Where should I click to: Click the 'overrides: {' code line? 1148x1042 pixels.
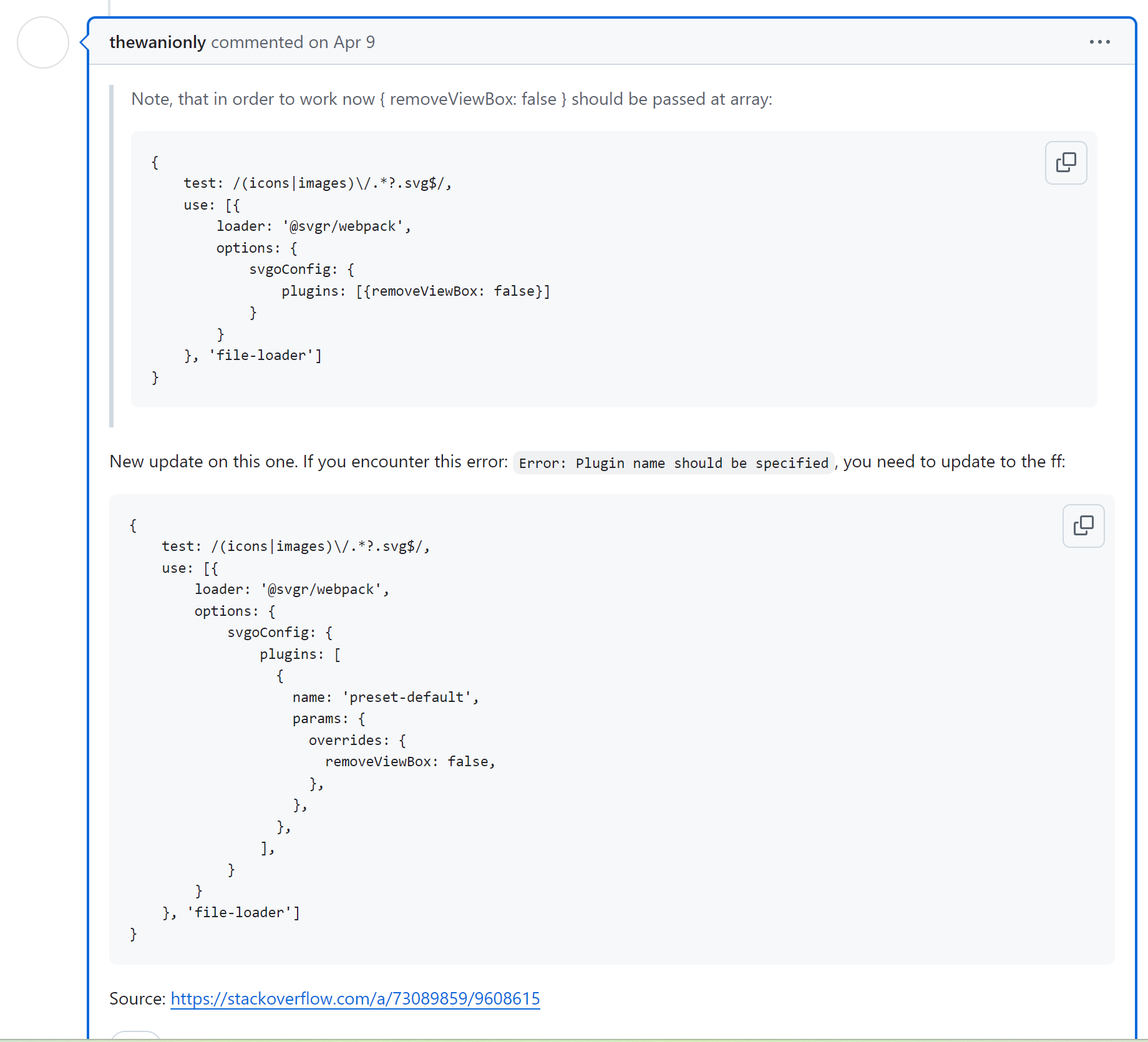coord(357,740)
